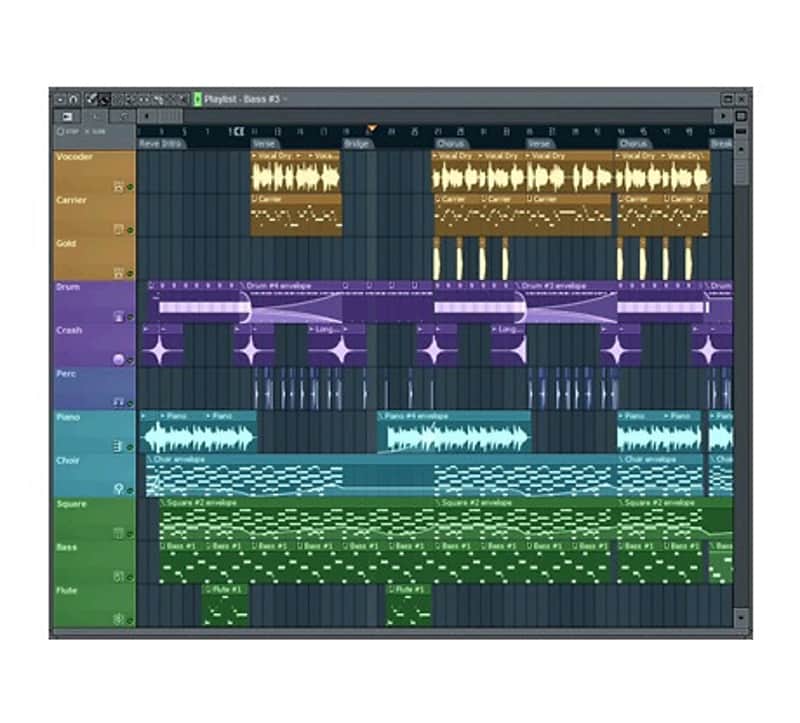This screenshot has height=723, width=800.
Task: Mute the Vocoder track
Action: coord(130,187)
